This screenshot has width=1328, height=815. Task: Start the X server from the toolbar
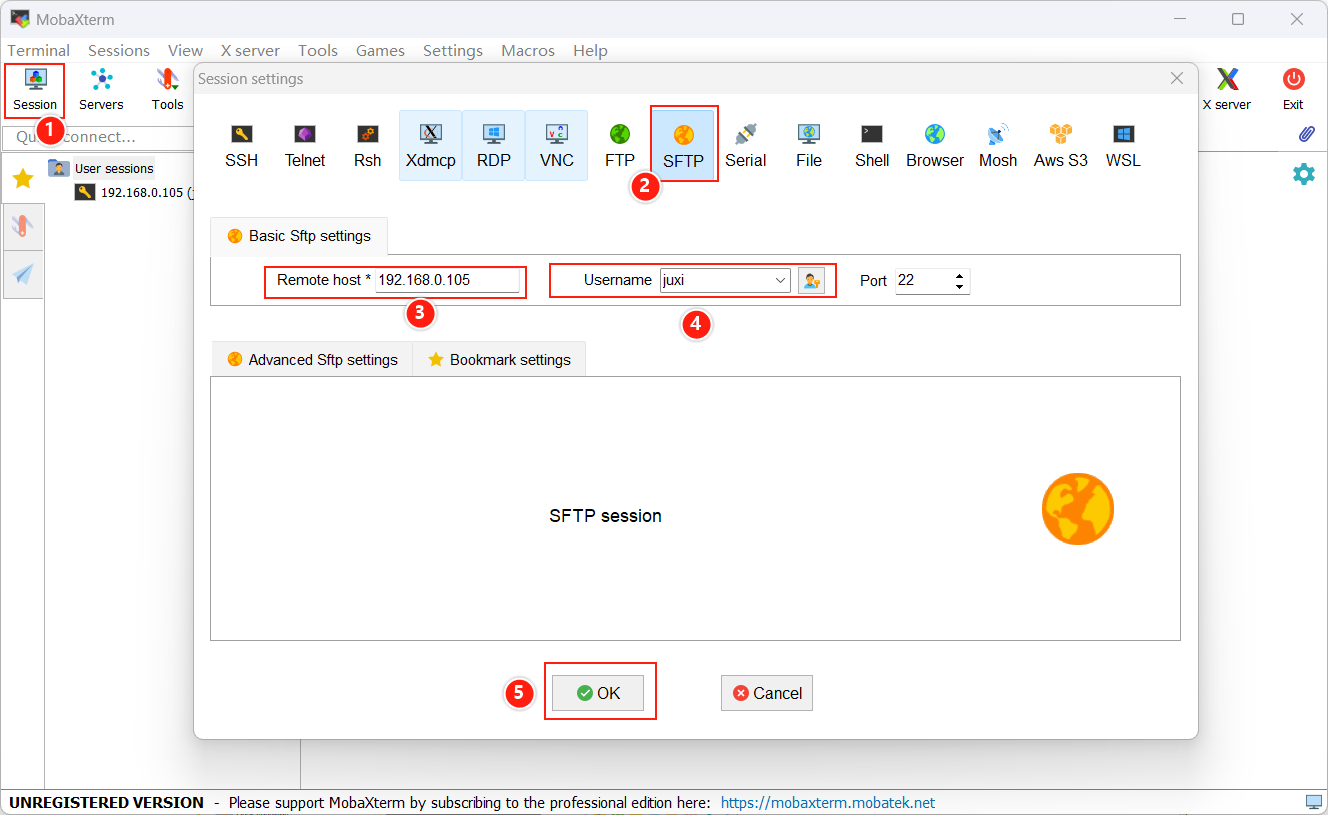[1226, 90]
